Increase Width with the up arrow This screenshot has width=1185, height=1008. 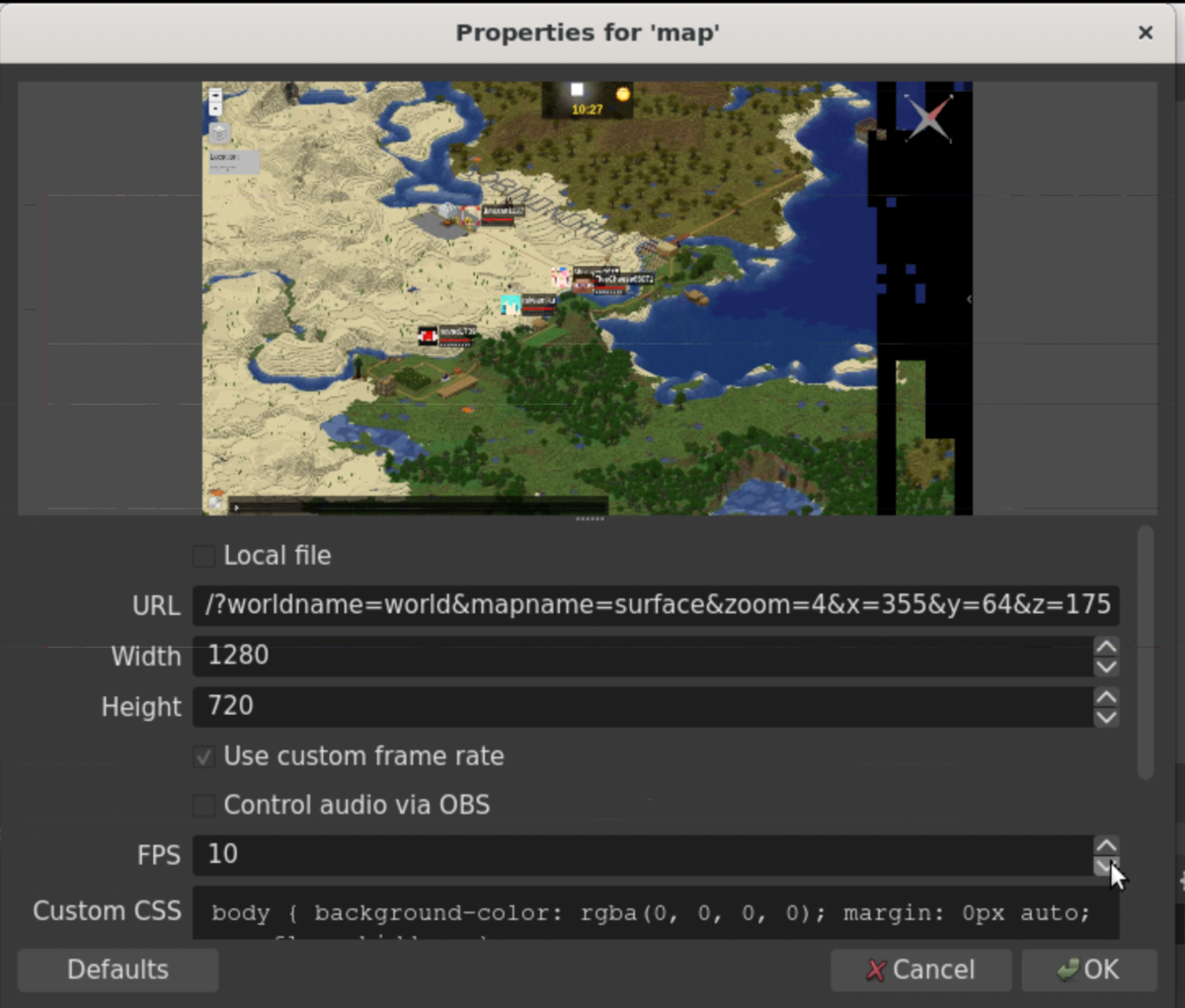tap(1106, 647)
